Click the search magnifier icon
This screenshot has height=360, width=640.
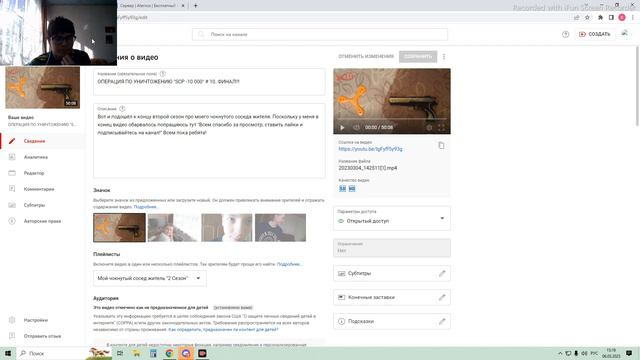pos(201,34)
